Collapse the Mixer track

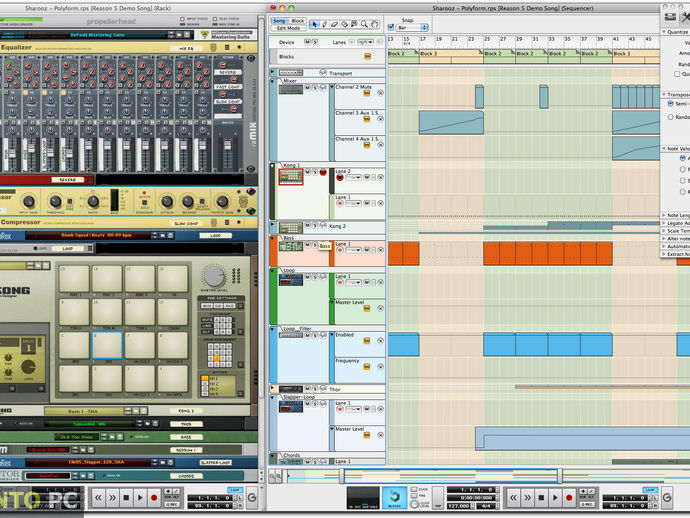(x=273, y=81)
